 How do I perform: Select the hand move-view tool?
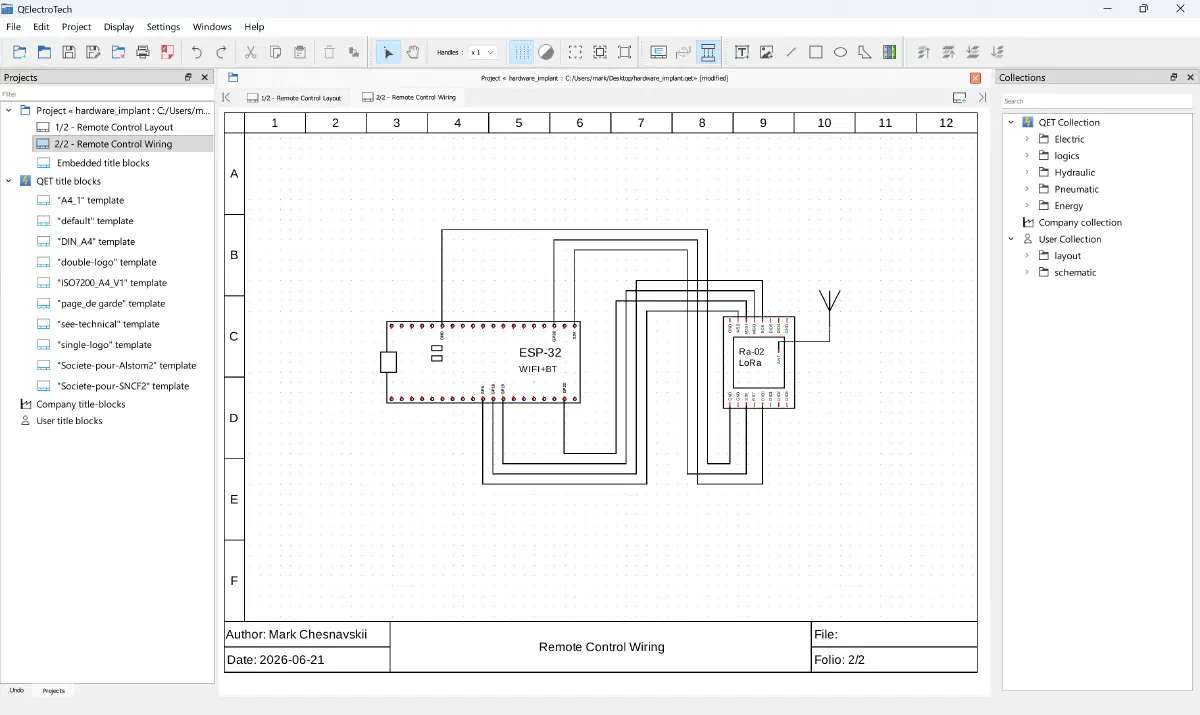(413, 52)
